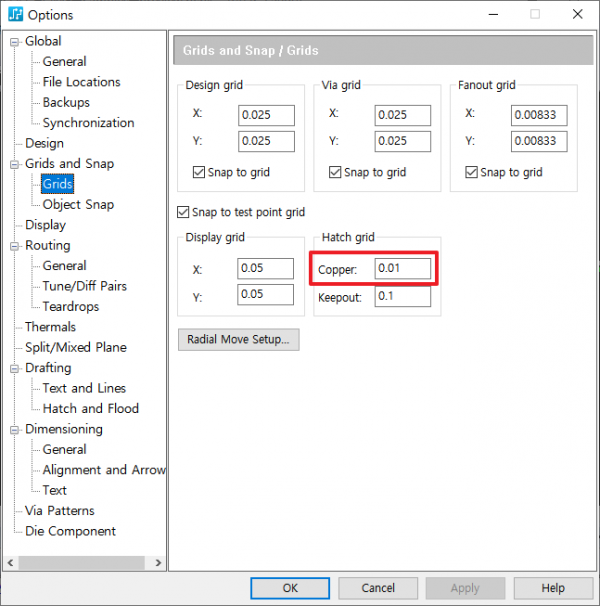Toggle Via grid Snap to grid checkbox
600x606 pixels.
coord(335,172)
